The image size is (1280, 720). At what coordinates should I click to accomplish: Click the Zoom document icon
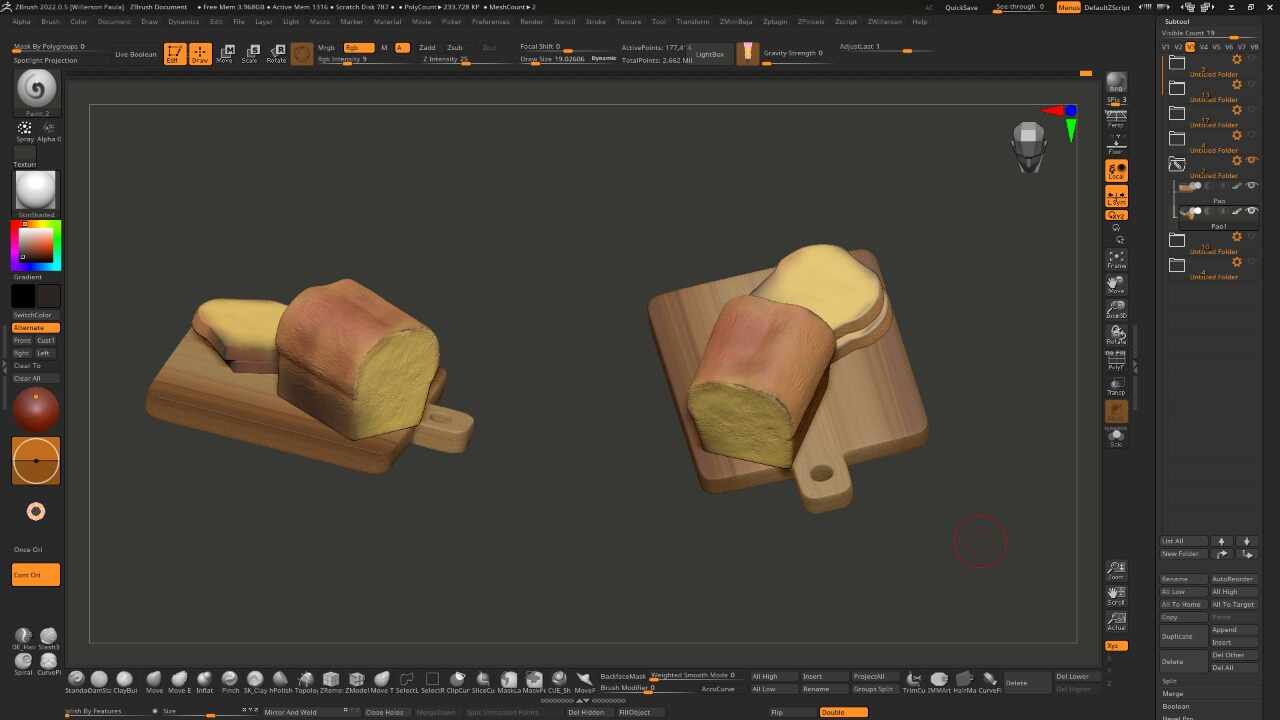pyautogui.click(x=1116, y=570)
